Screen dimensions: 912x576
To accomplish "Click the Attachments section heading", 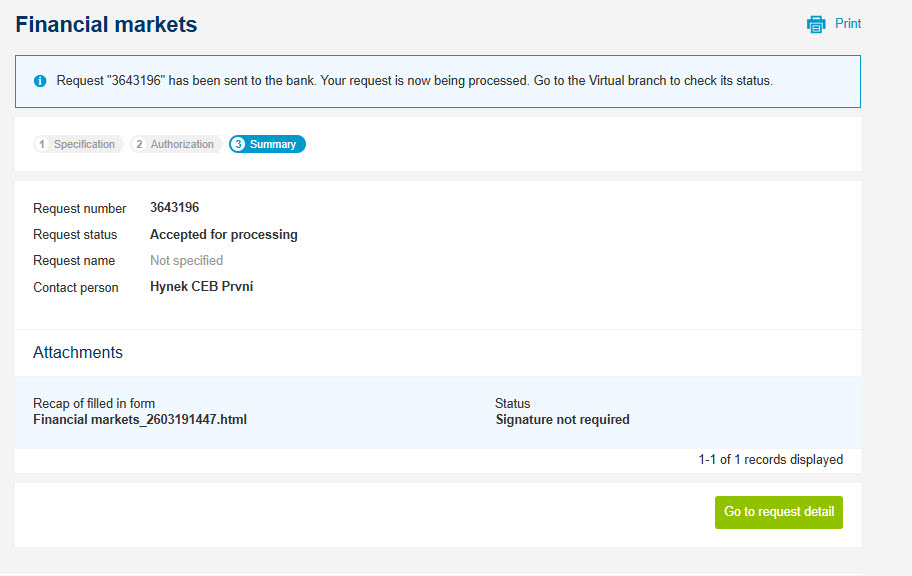I will [x=78, y=353].
